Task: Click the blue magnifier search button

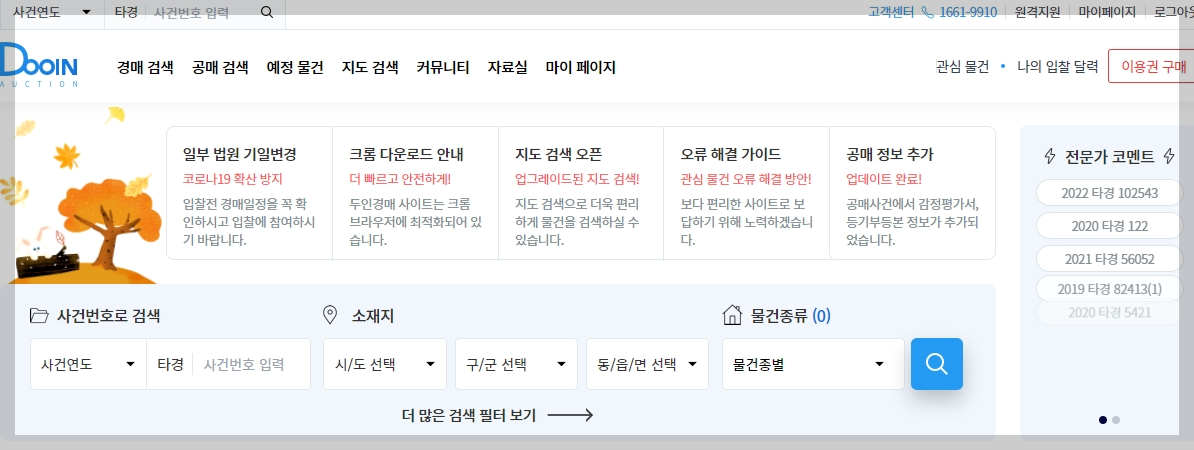Action: pos(937,364)
